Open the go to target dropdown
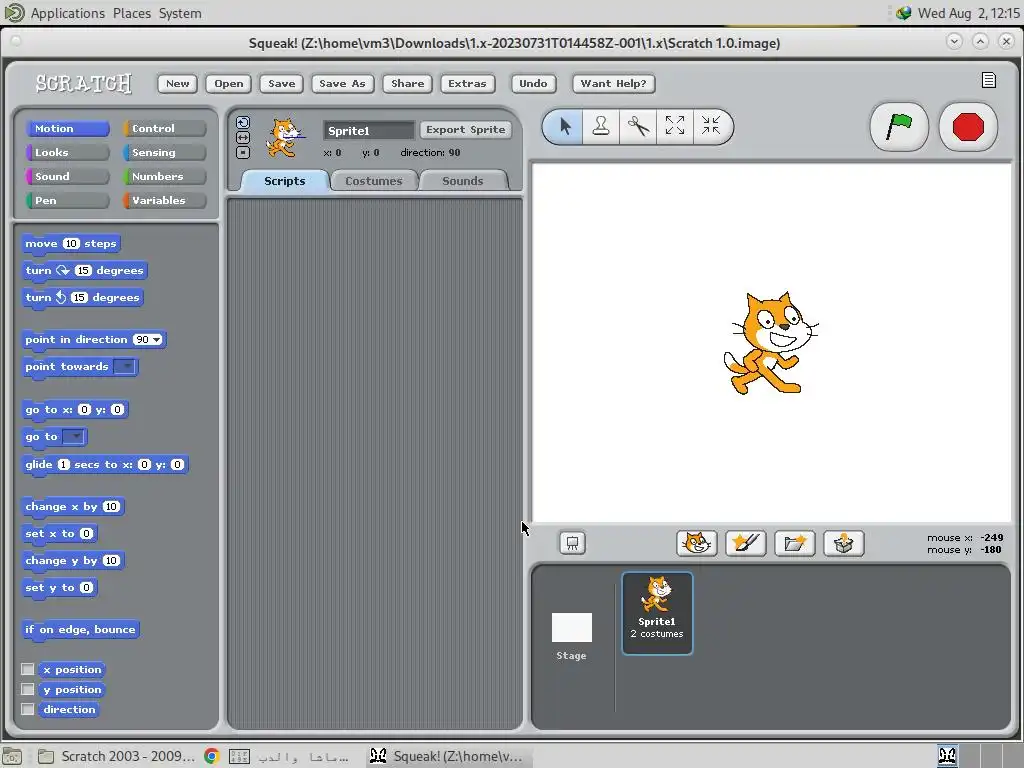 click(73, 436)
